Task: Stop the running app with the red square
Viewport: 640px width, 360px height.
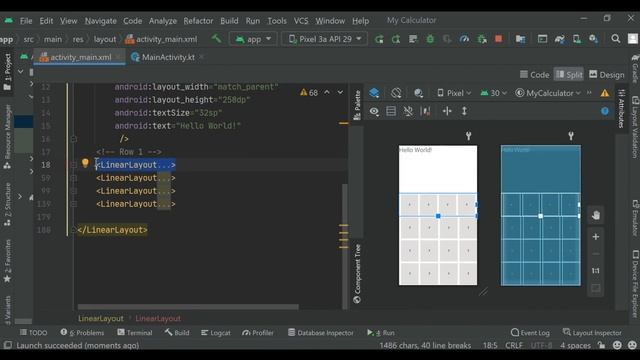Action: tap(498, 39)
